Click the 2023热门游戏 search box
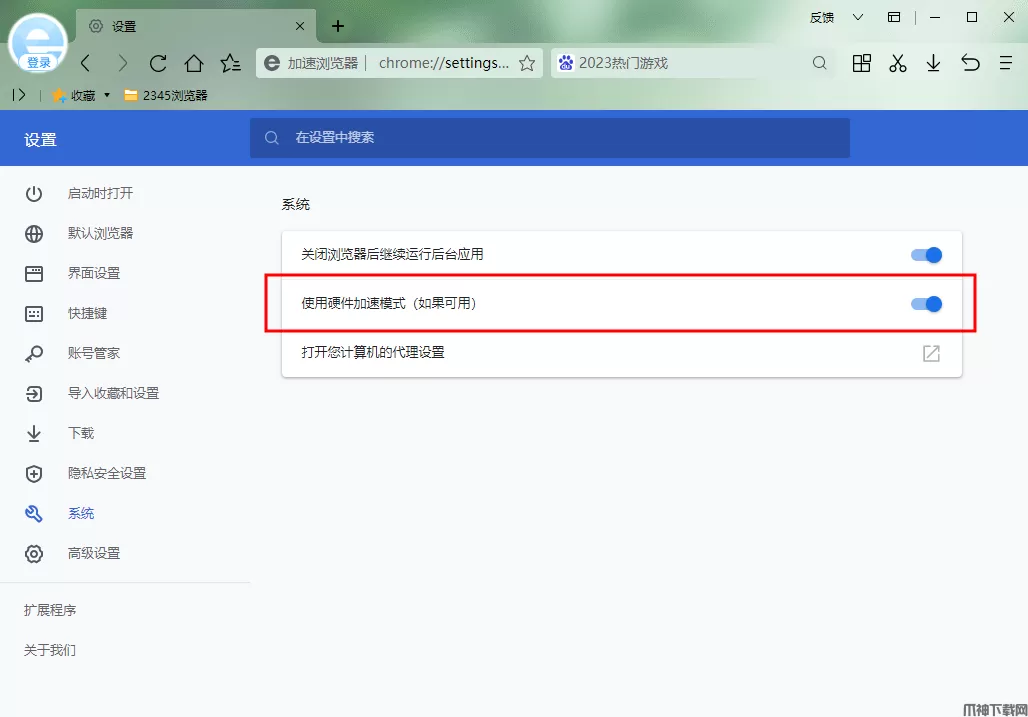The height and width of the screenshot is (717, 1028). [694, 63]
